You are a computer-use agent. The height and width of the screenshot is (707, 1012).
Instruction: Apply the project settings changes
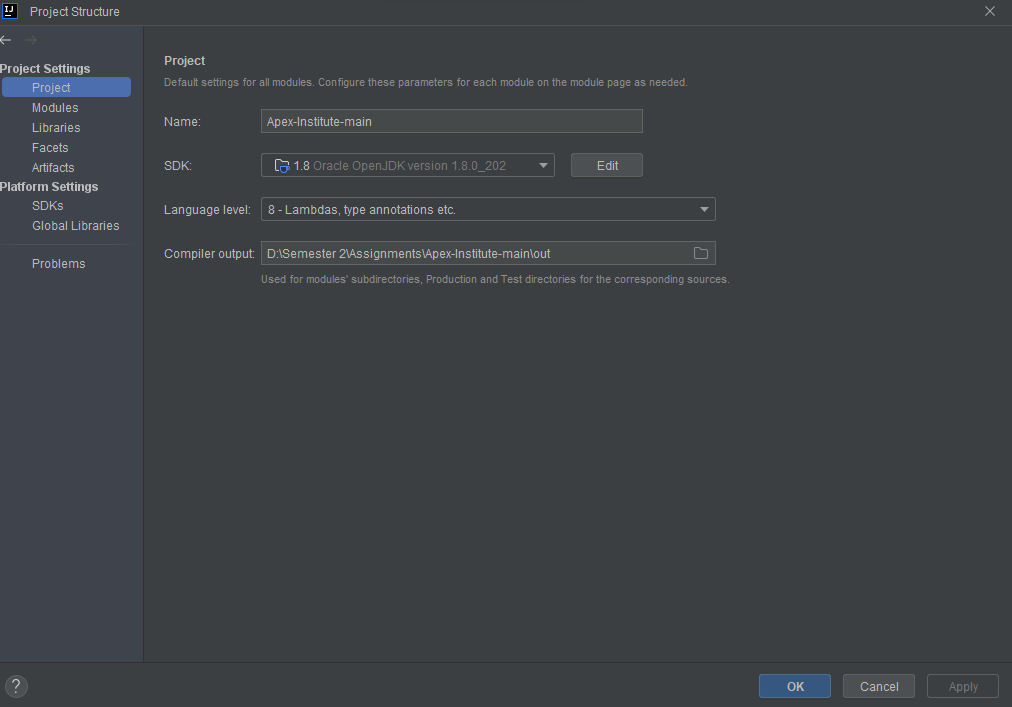[x=962, y=686]
